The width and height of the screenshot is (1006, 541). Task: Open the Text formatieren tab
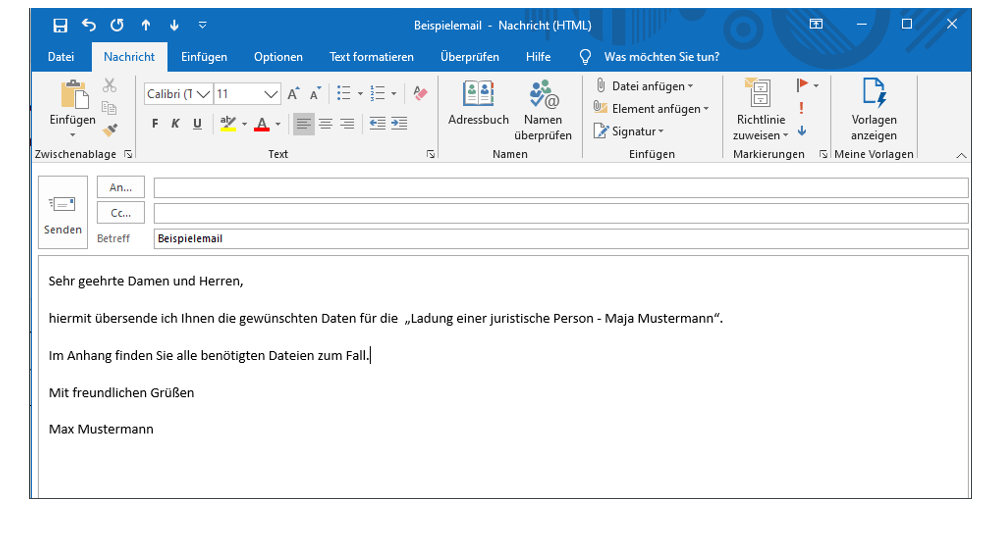coord(371,57)
